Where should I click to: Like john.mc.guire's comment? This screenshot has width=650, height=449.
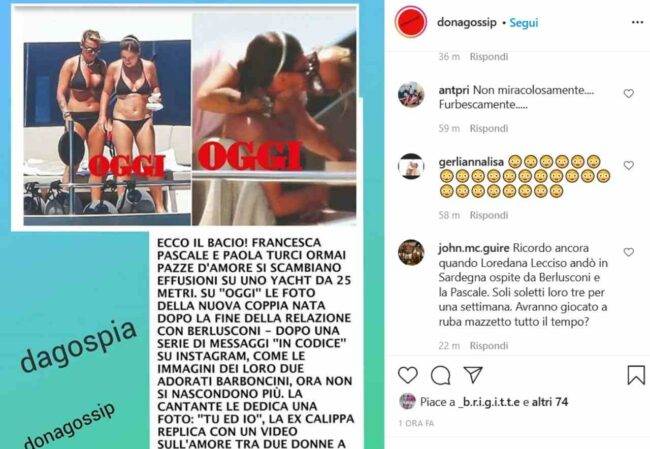[x=629, y=252]
